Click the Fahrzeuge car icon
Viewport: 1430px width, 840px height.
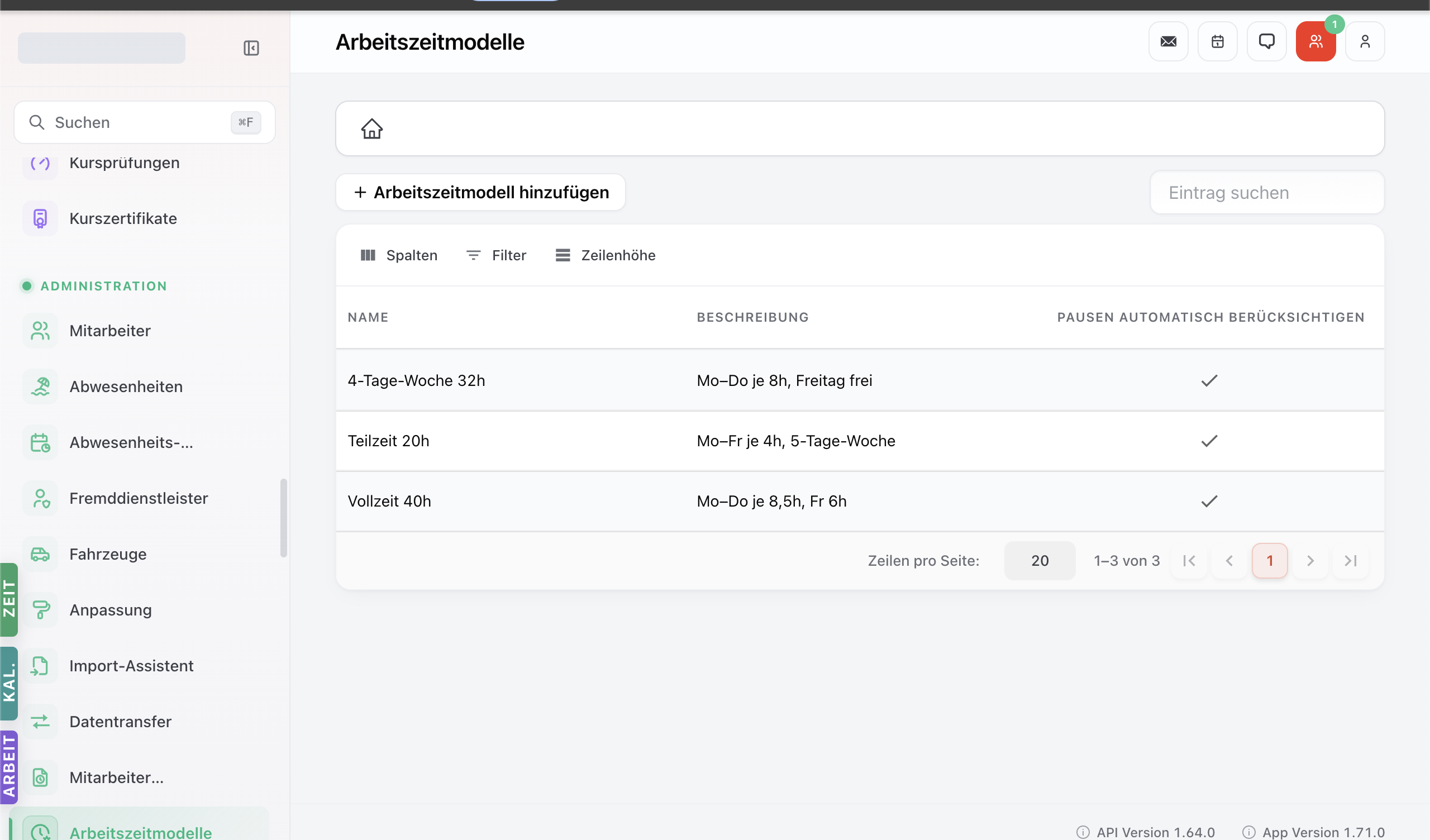[x=40, y=554]
